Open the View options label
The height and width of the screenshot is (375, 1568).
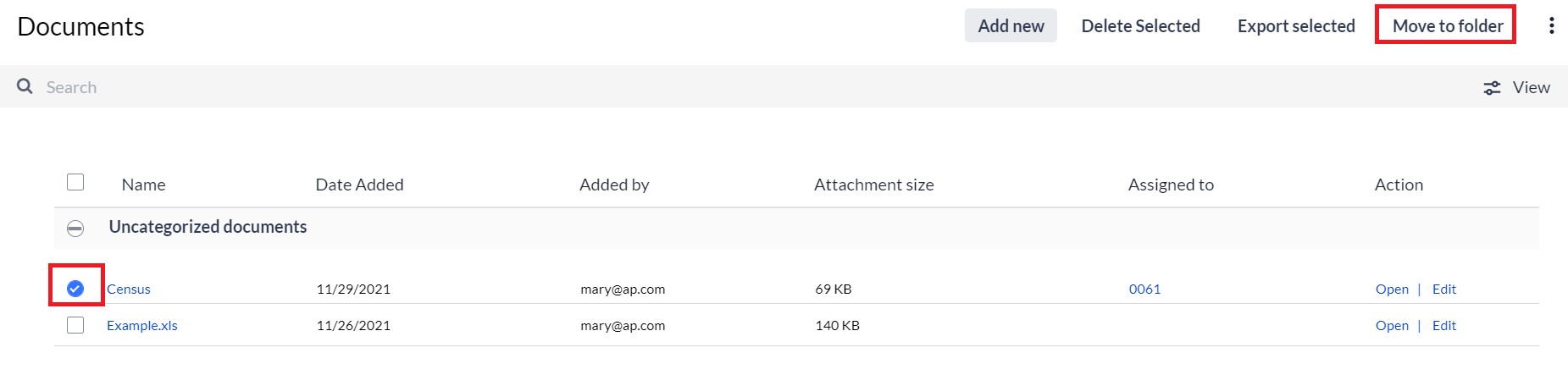tap(1531, 87)
